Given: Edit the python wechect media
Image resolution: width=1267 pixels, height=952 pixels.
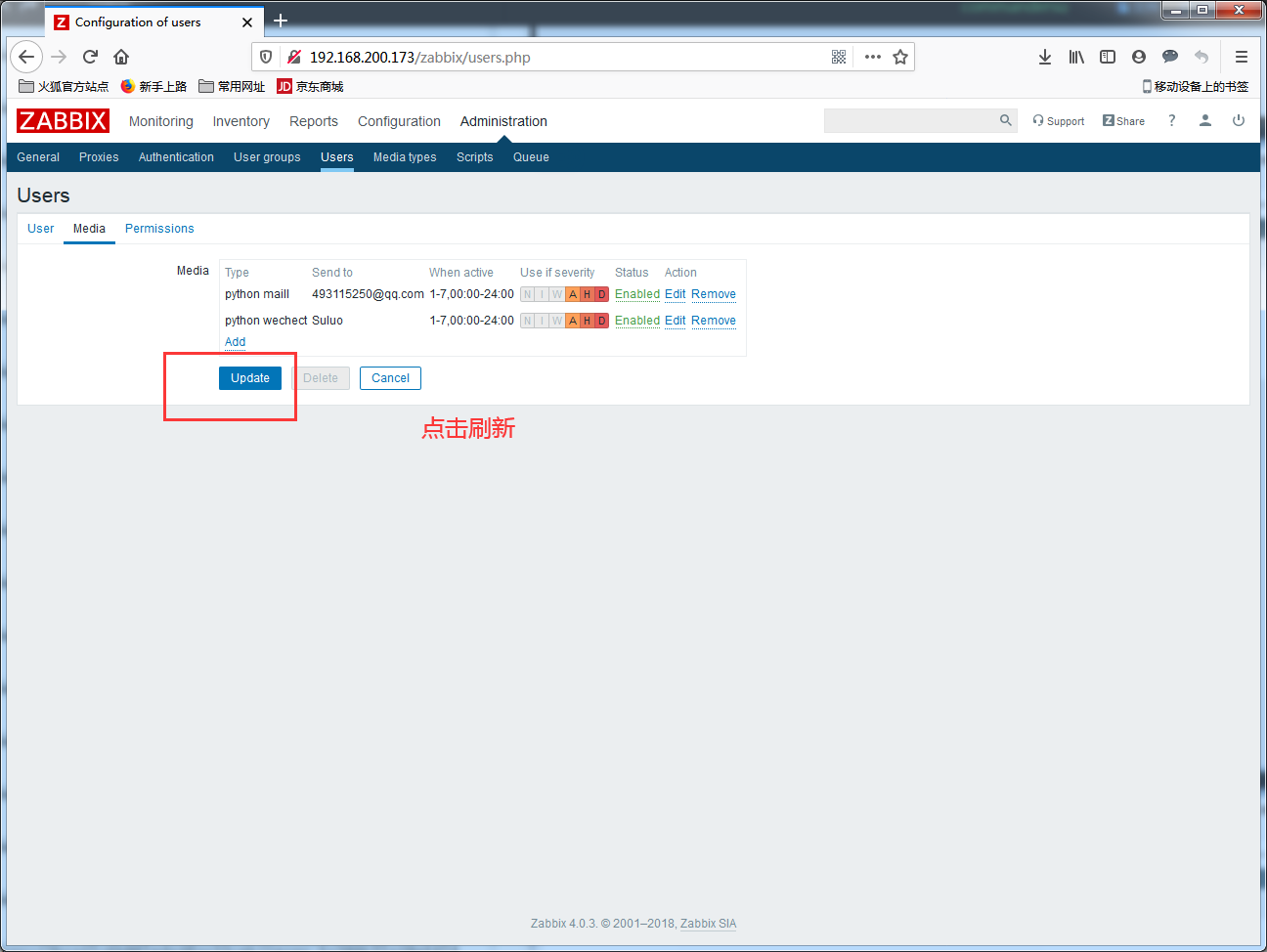Looking at the screenshot, I should (676, 321).
